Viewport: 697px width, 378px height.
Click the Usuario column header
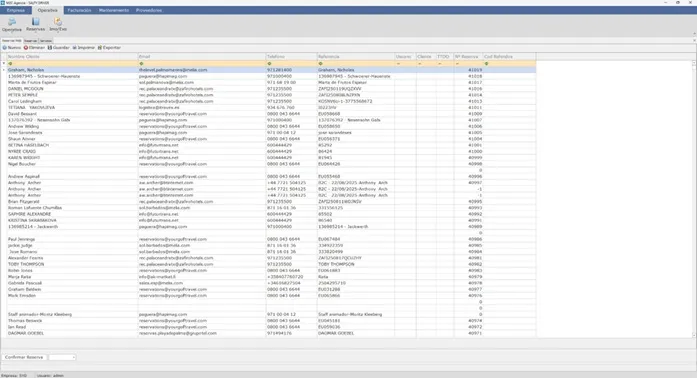405,56
